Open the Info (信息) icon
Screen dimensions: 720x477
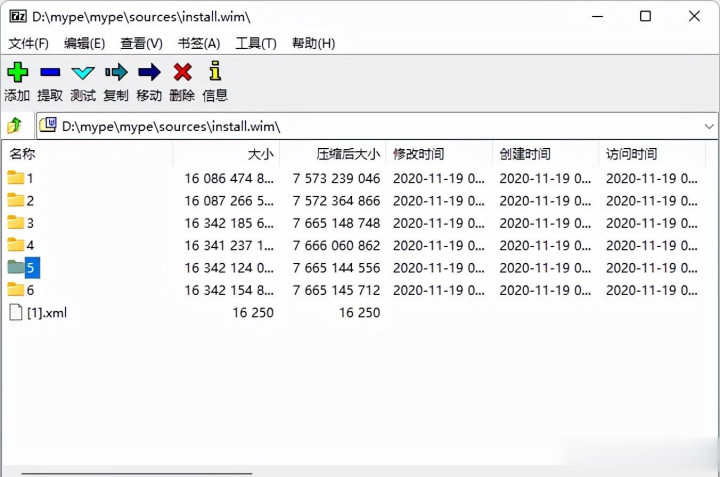215,71
